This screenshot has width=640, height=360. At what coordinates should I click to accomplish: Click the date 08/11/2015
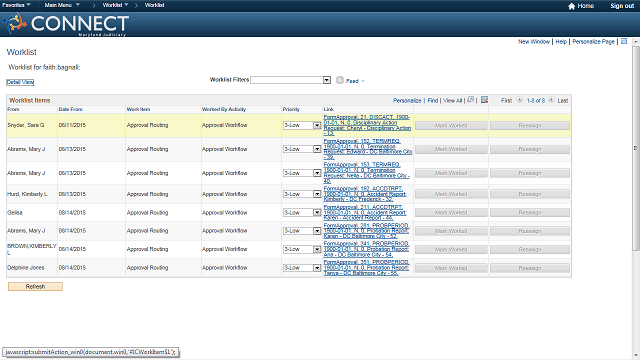pos(72,125)
